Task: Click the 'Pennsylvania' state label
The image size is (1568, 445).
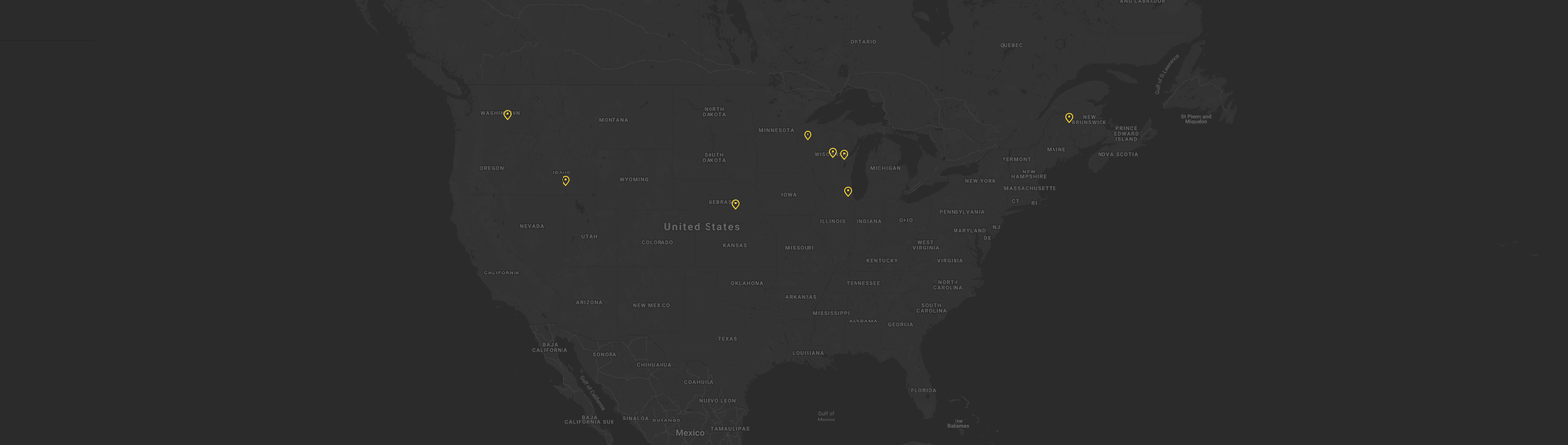Action: pos(962,211)
